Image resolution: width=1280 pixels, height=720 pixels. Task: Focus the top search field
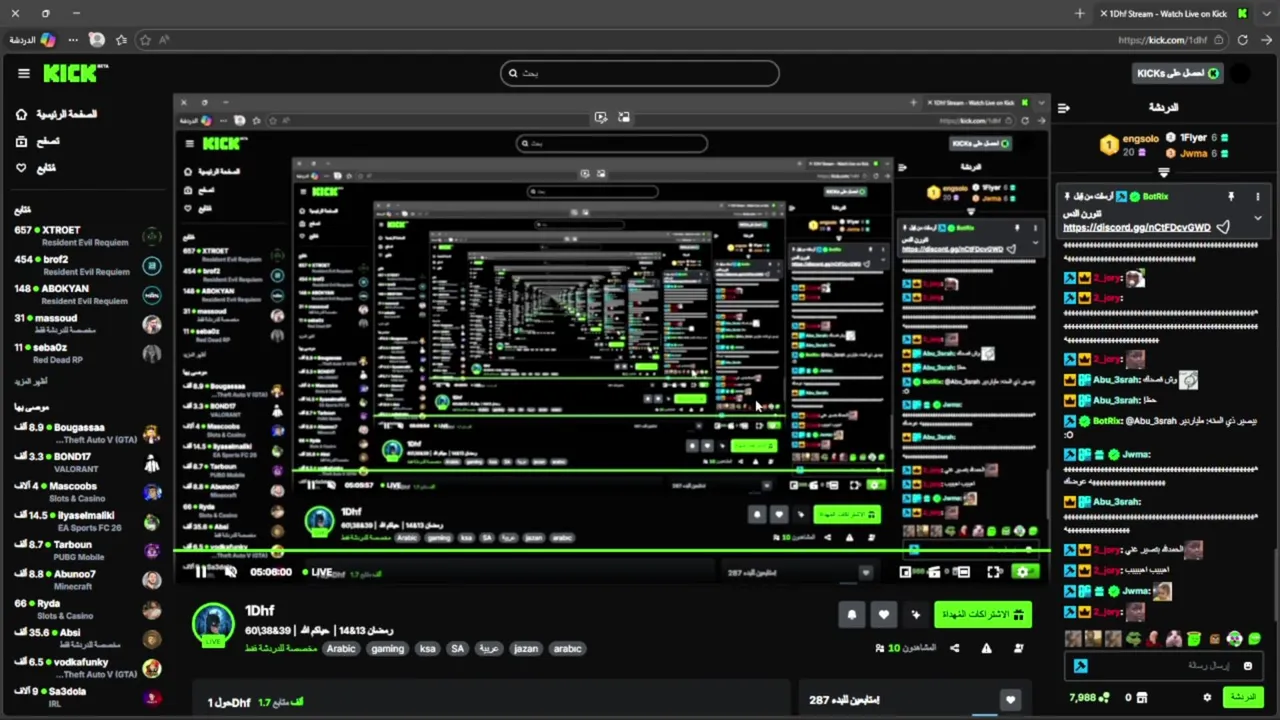tap(639, 73)
